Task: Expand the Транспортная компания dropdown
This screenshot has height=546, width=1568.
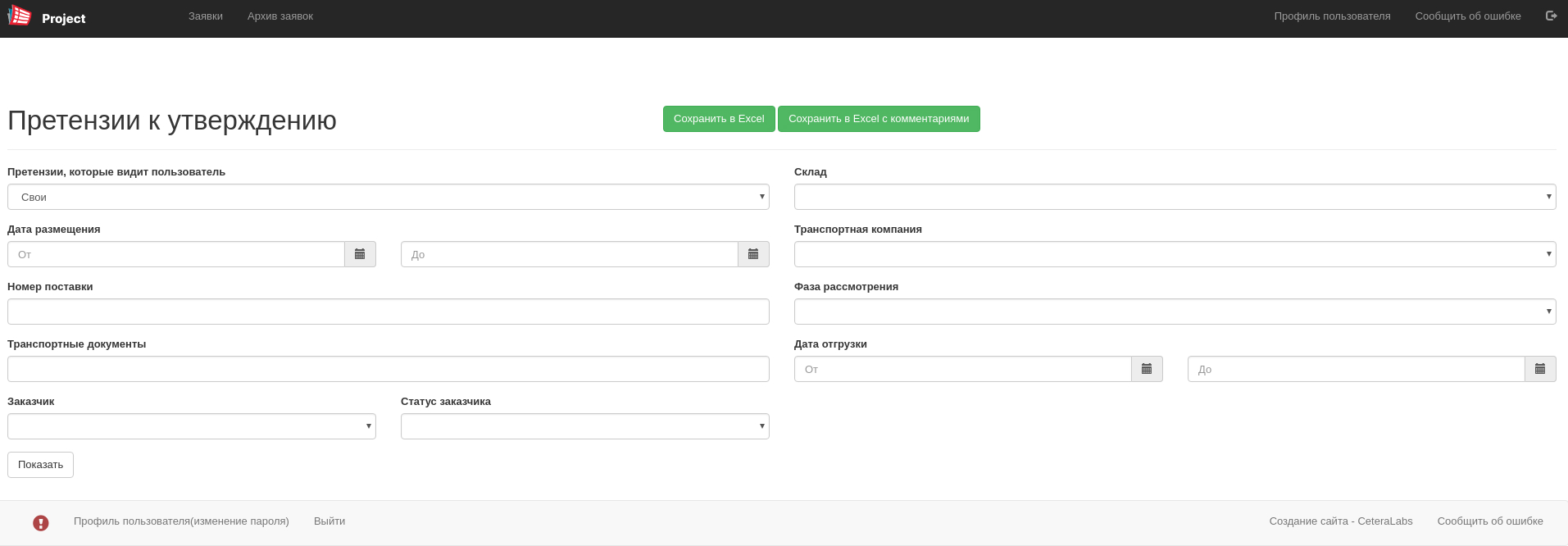Action: click(1175, 254)
